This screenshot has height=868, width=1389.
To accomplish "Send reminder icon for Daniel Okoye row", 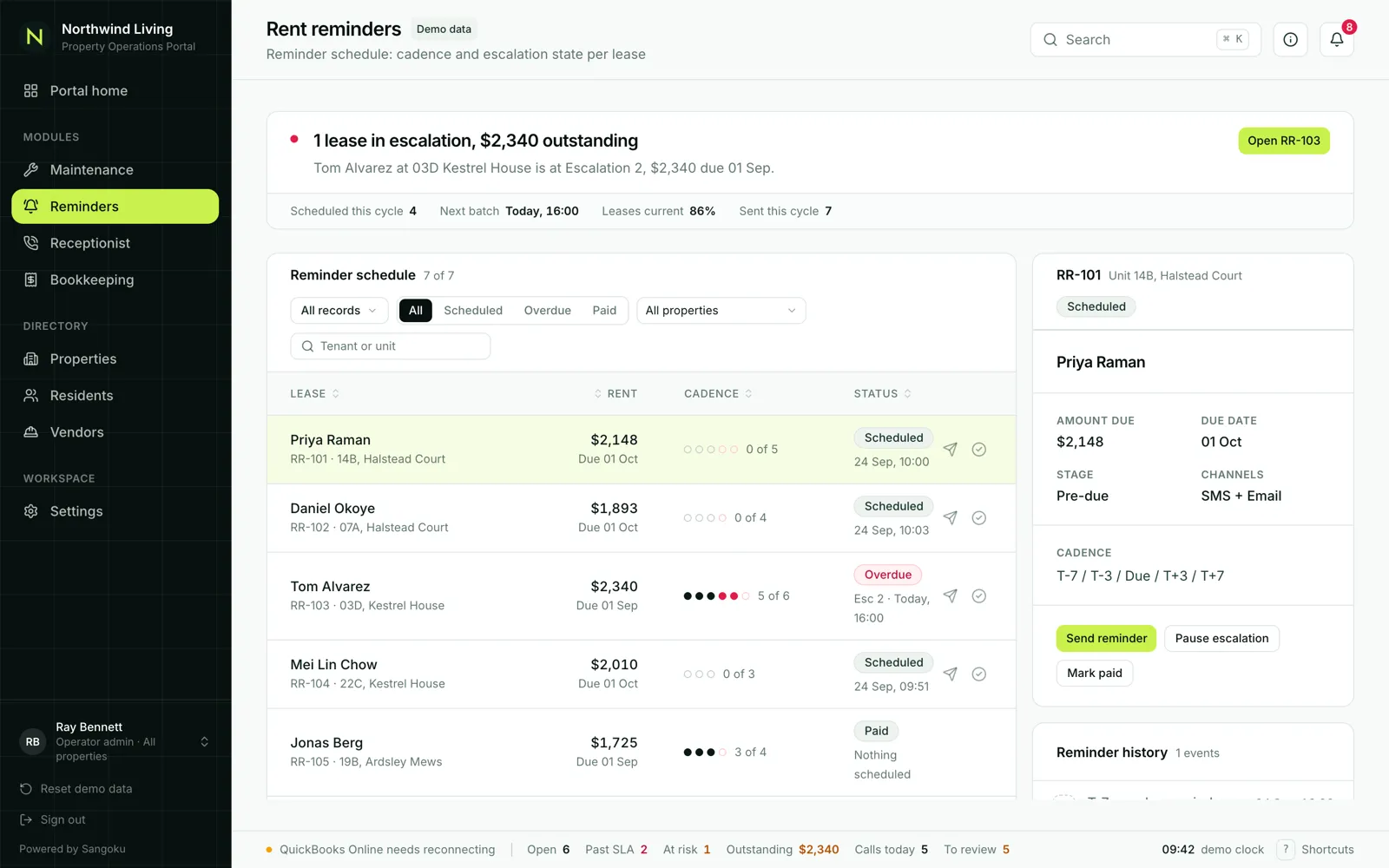I will click(x=951, y=518).
